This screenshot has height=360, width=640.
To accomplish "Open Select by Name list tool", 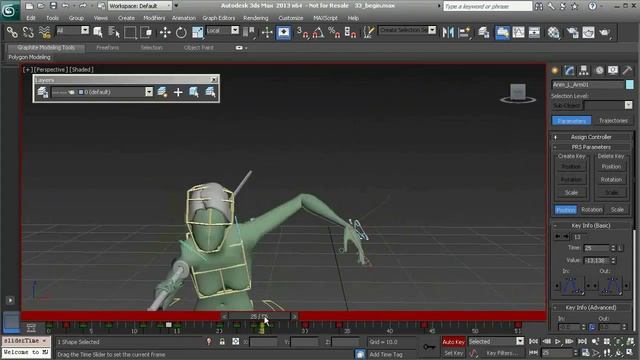I will [114, 32].
